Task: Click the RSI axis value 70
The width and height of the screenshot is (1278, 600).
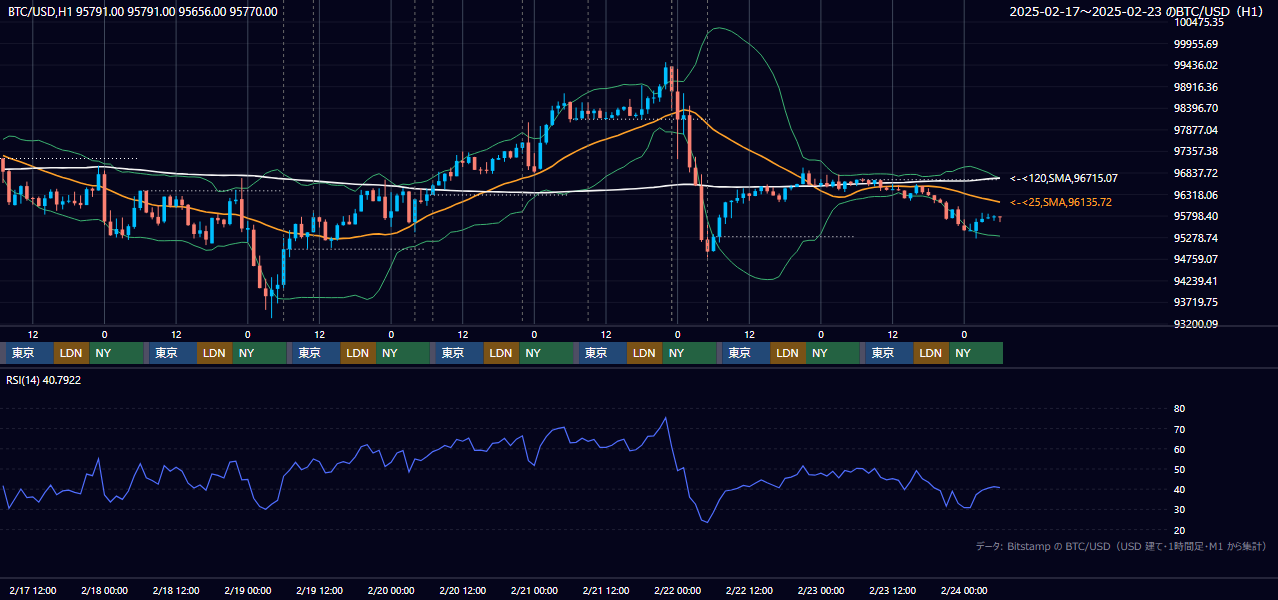Action: (1179, 429)
